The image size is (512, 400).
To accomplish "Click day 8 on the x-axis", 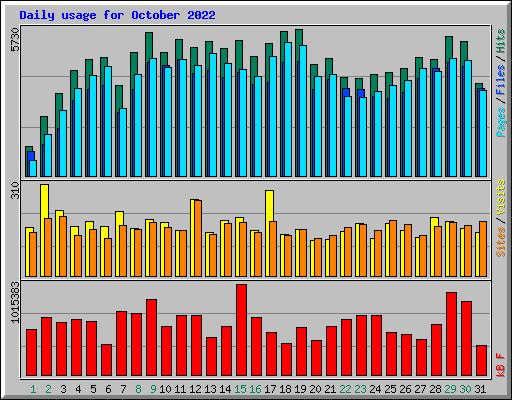I will tap(138, 389).
